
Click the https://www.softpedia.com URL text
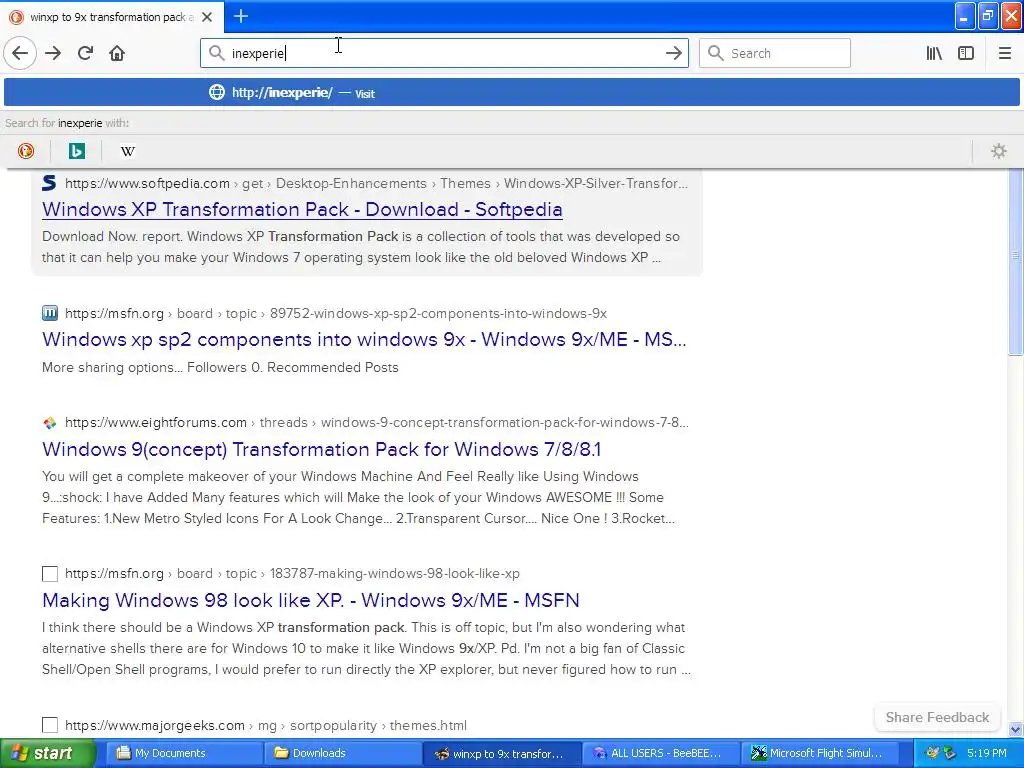tap(147, 184)
